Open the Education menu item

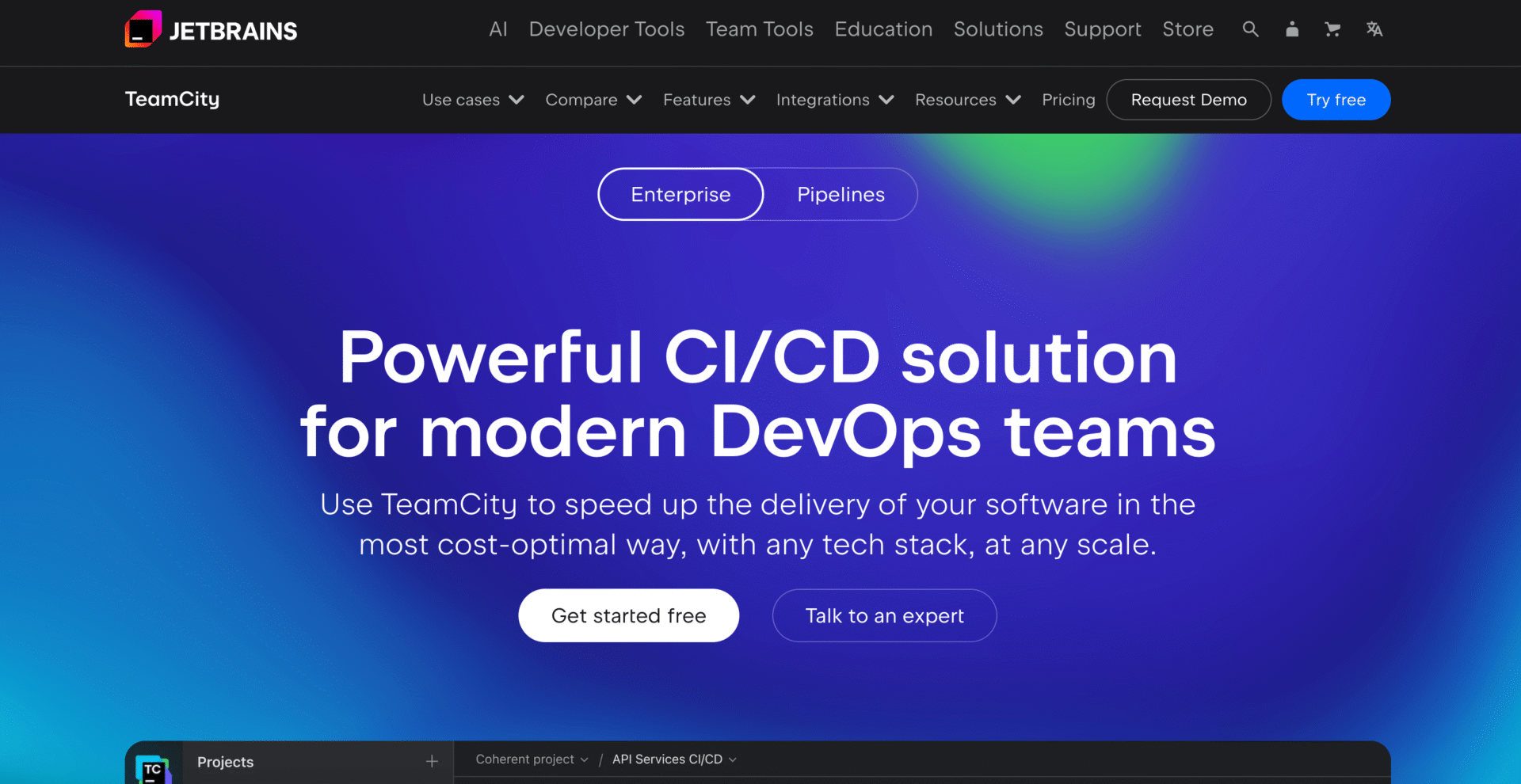pyautogui.click(x=882, y=29)
